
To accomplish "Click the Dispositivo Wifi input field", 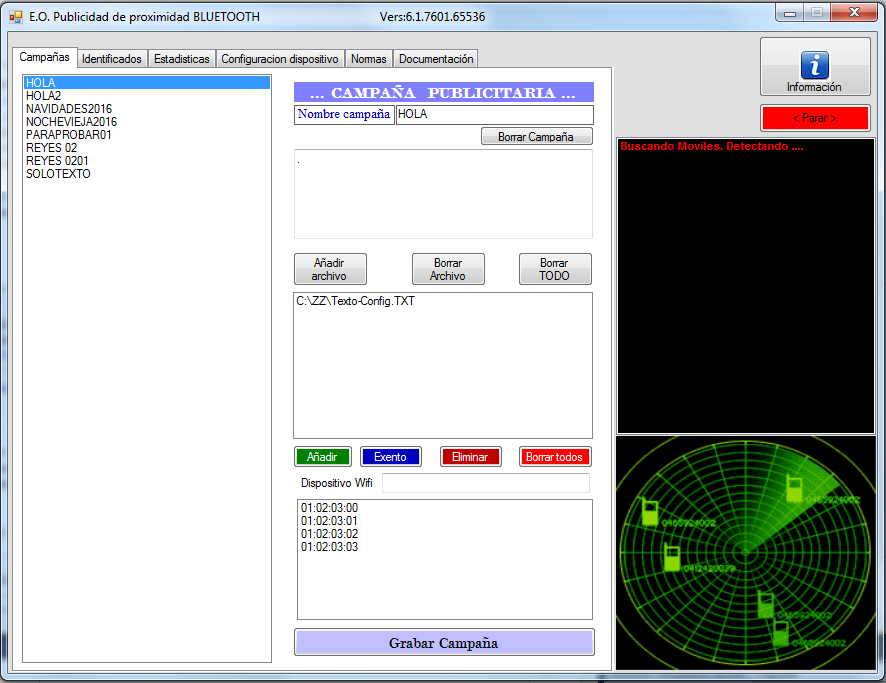I will [x=485, y=483].
